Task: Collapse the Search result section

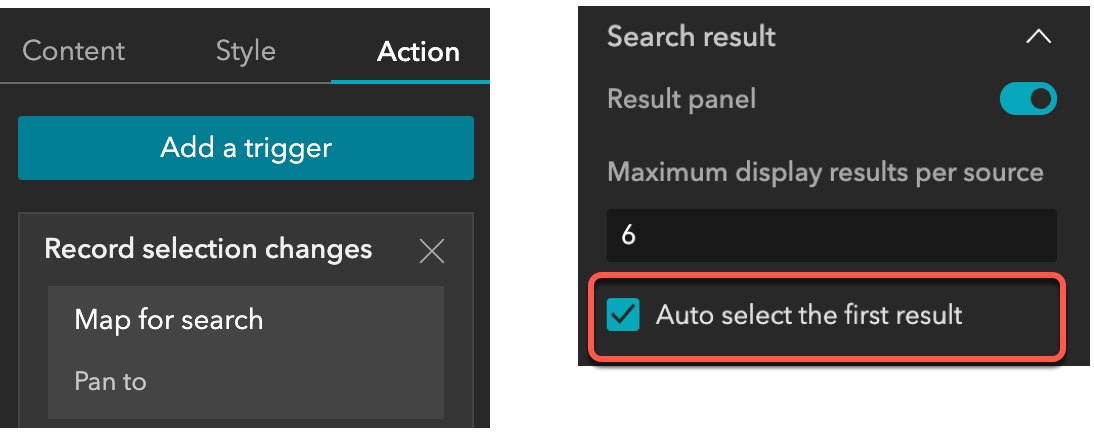Action: pos(1039,37)
